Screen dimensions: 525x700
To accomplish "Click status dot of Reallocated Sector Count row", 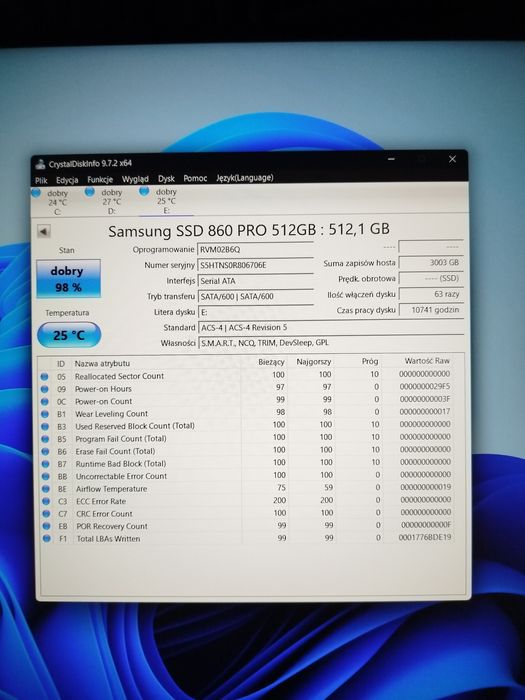I will [44, 376].
